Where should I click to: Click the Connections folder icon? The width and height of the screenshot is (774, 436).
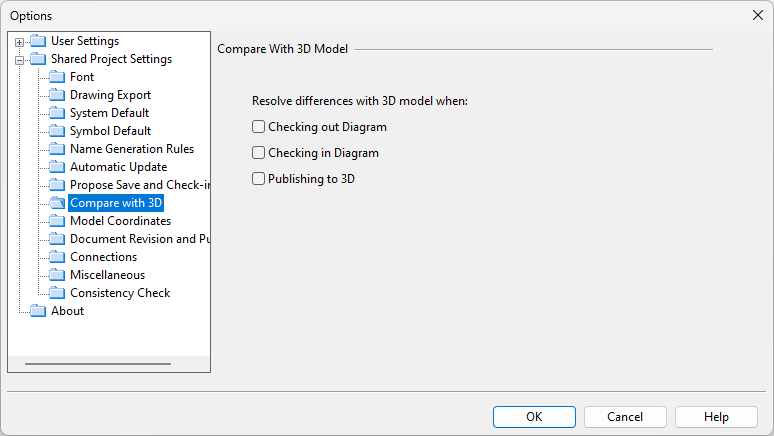57,257
